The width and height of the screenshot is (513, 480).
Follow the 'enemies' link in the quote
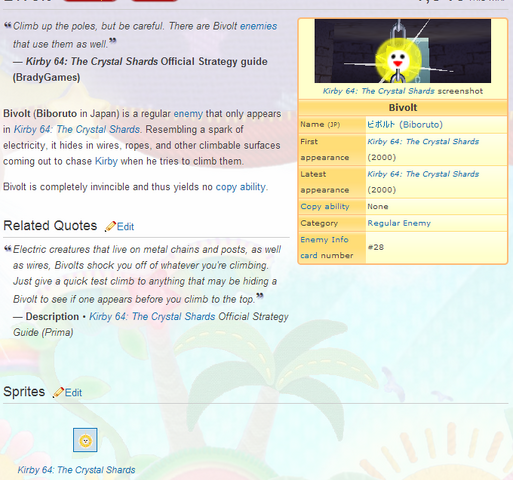258,26
